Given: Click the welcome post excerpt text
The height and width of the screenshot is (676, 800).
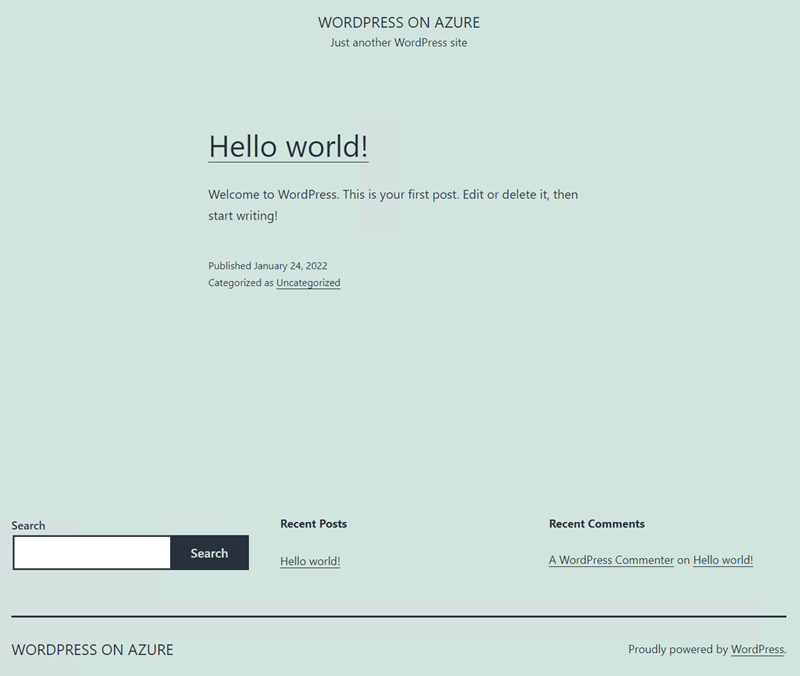Looking at the screenshot, I should [393, 194].
